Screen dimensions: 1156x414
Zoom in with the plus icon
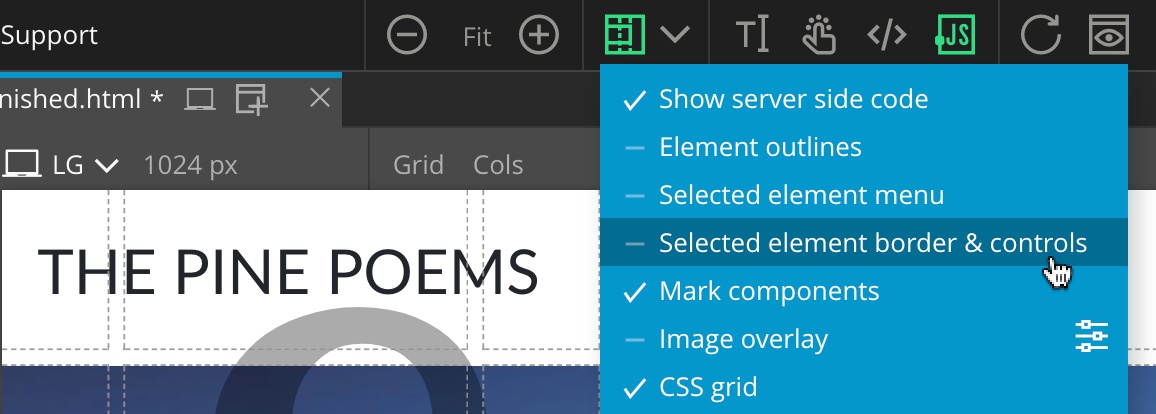pos(539,35)
